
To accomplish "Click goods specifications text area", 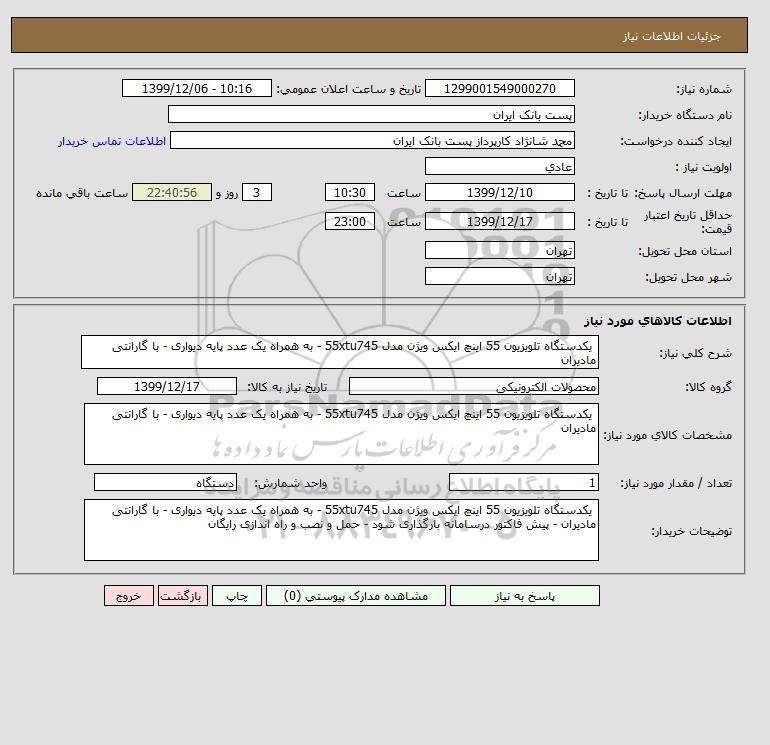I will [x=341, y=434].
